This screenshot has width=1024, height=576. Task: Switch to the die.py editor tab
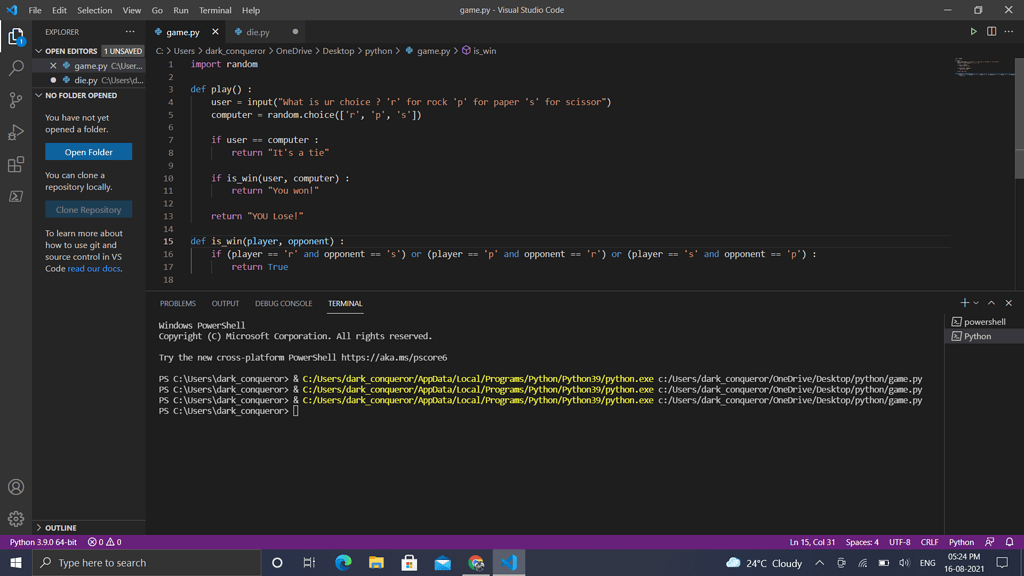point(257,32)
